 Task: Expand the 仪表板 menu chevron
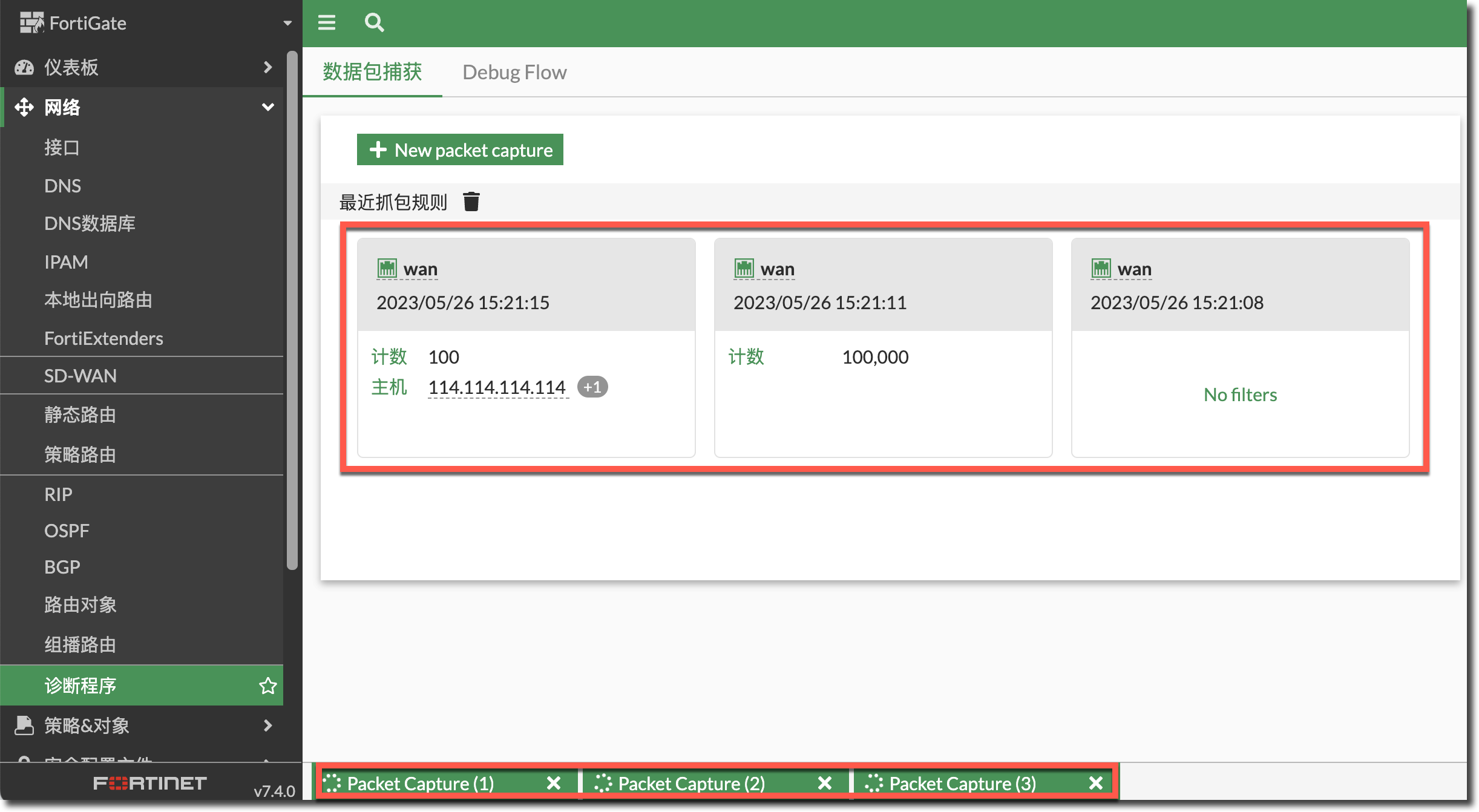tap(267, 67)
